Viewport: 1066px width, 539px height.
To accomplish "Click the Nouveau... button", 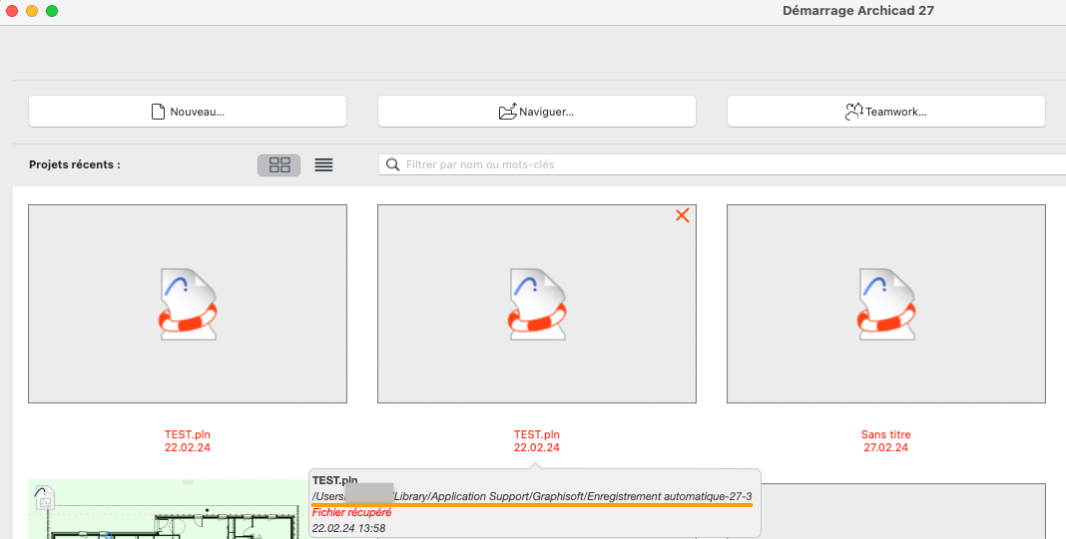I will click(187, 111).
